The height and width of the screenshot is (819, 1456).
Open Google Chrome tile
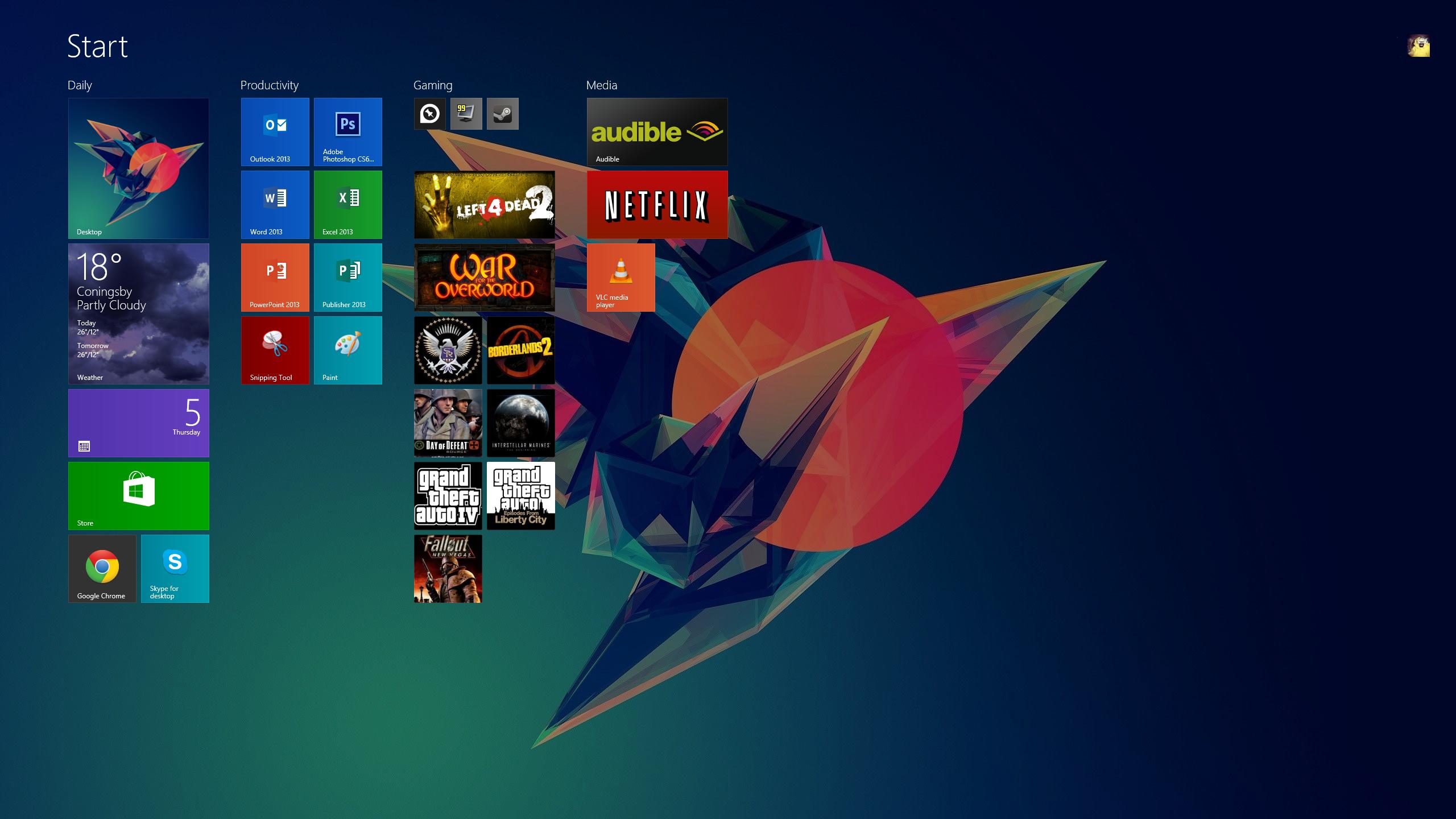[x=102, y=568]
